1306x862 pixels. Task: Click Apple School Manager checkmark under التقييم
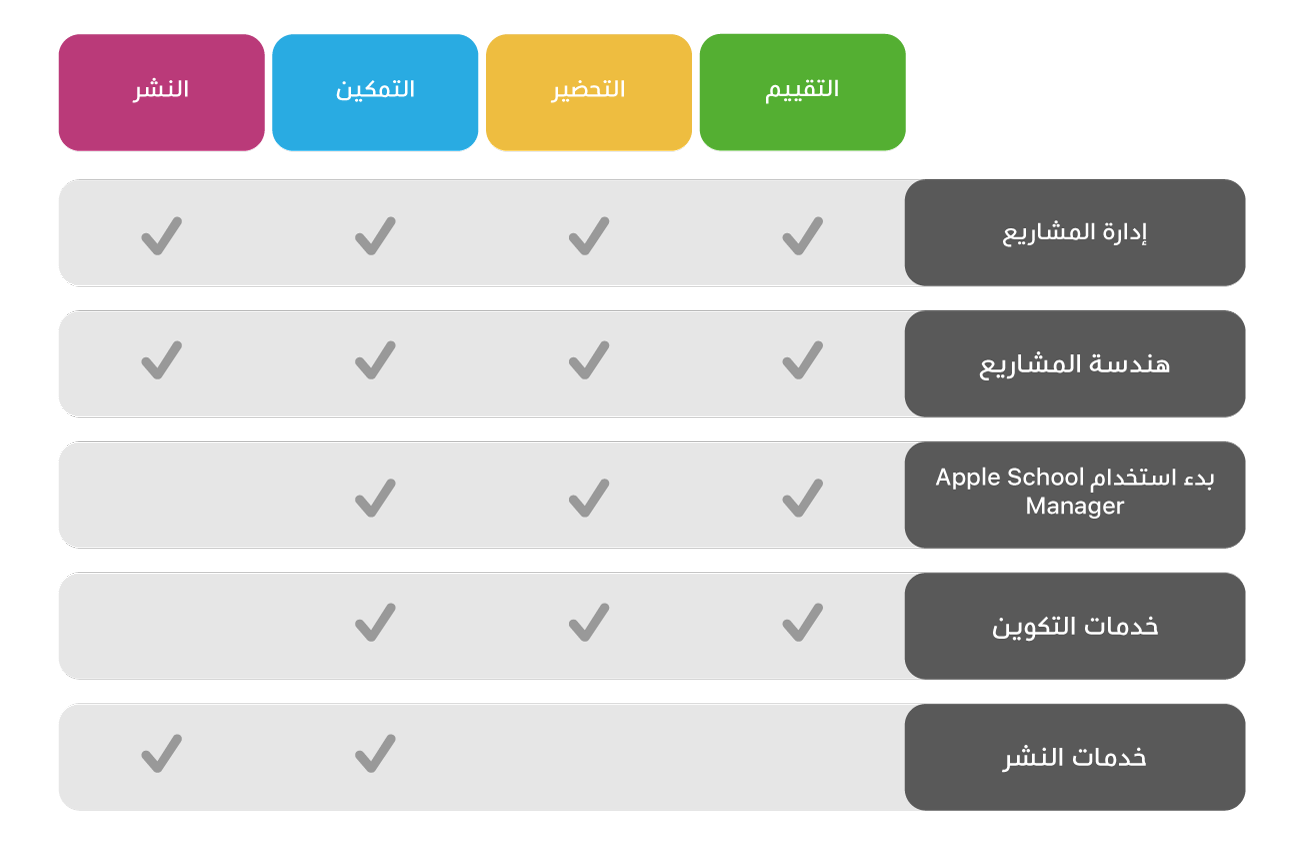[802, 498]
